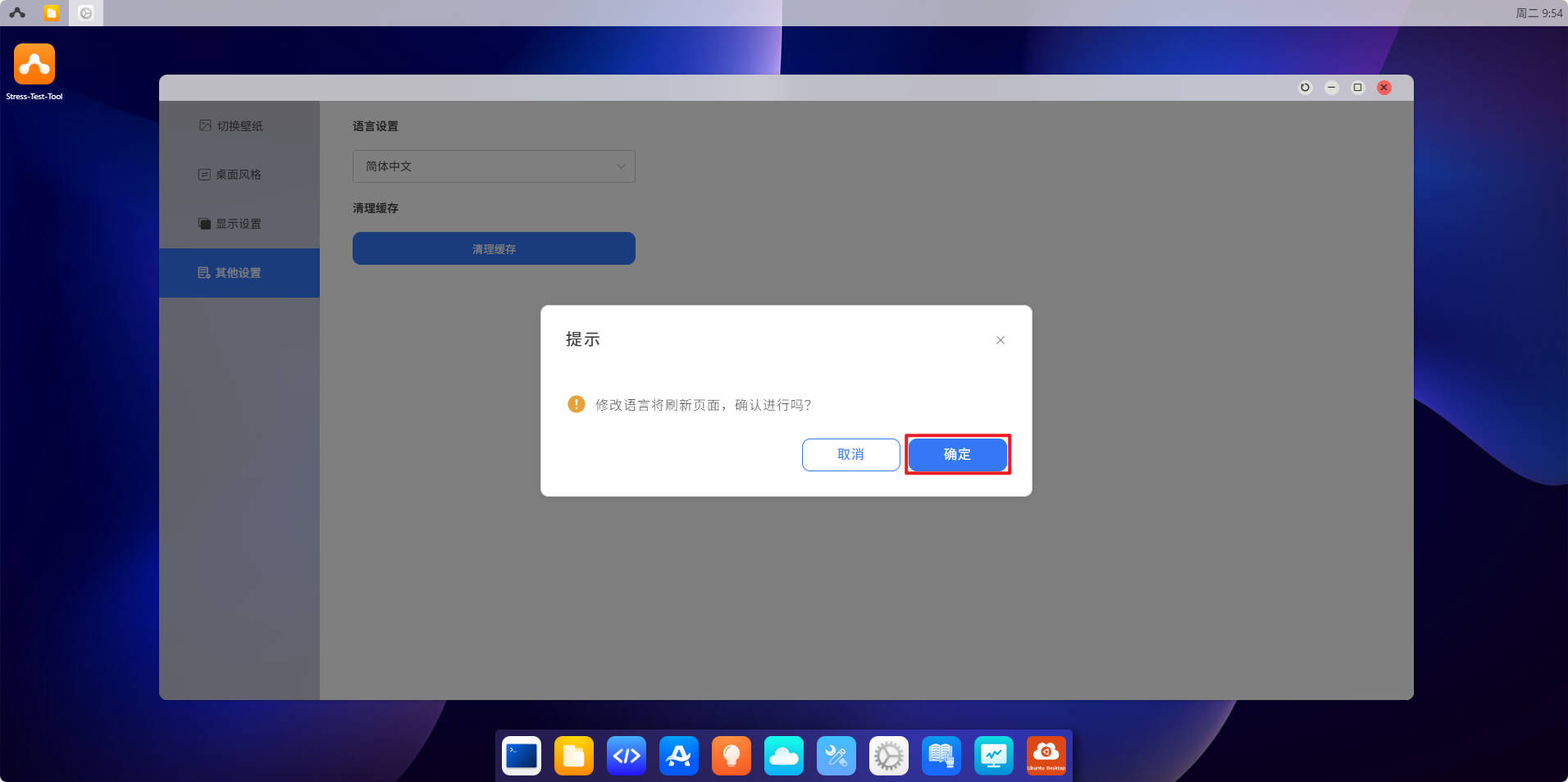1568x782 pixels.
Task: Launch the terminal from the dock
Action: [x=522, y=755]
